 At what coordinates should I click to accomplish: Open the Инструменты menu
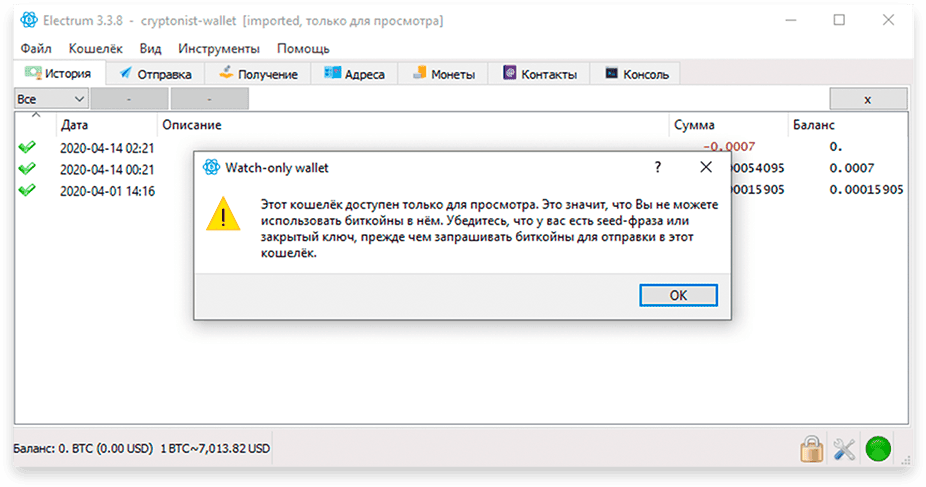(x=219, y=48)
